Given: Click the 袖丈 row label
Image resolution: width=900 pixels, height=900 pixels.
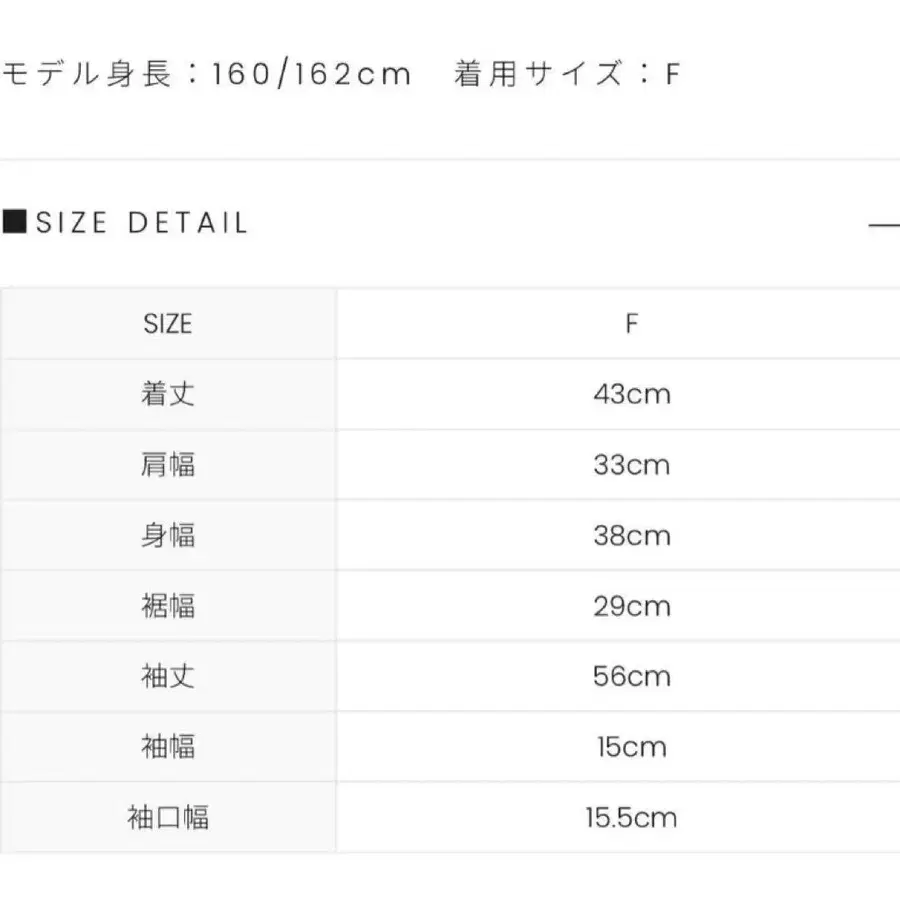Looking at the screenshot, I should 168,676.
